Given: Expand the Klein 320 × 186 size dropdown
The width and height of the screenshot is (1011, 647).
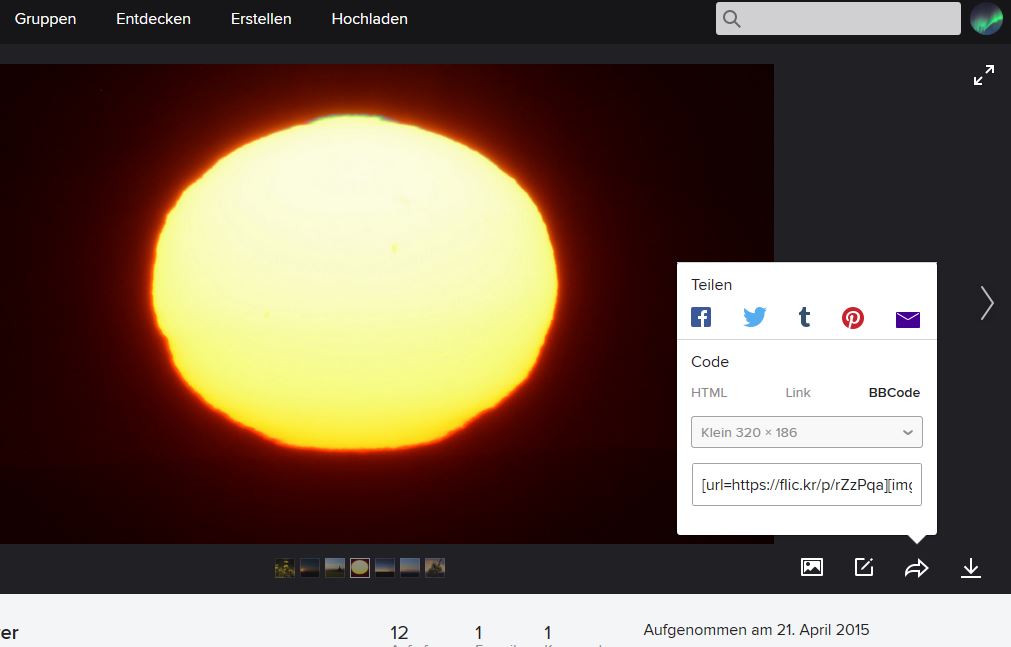Looking at the screenshot, I should click(806, 432).
